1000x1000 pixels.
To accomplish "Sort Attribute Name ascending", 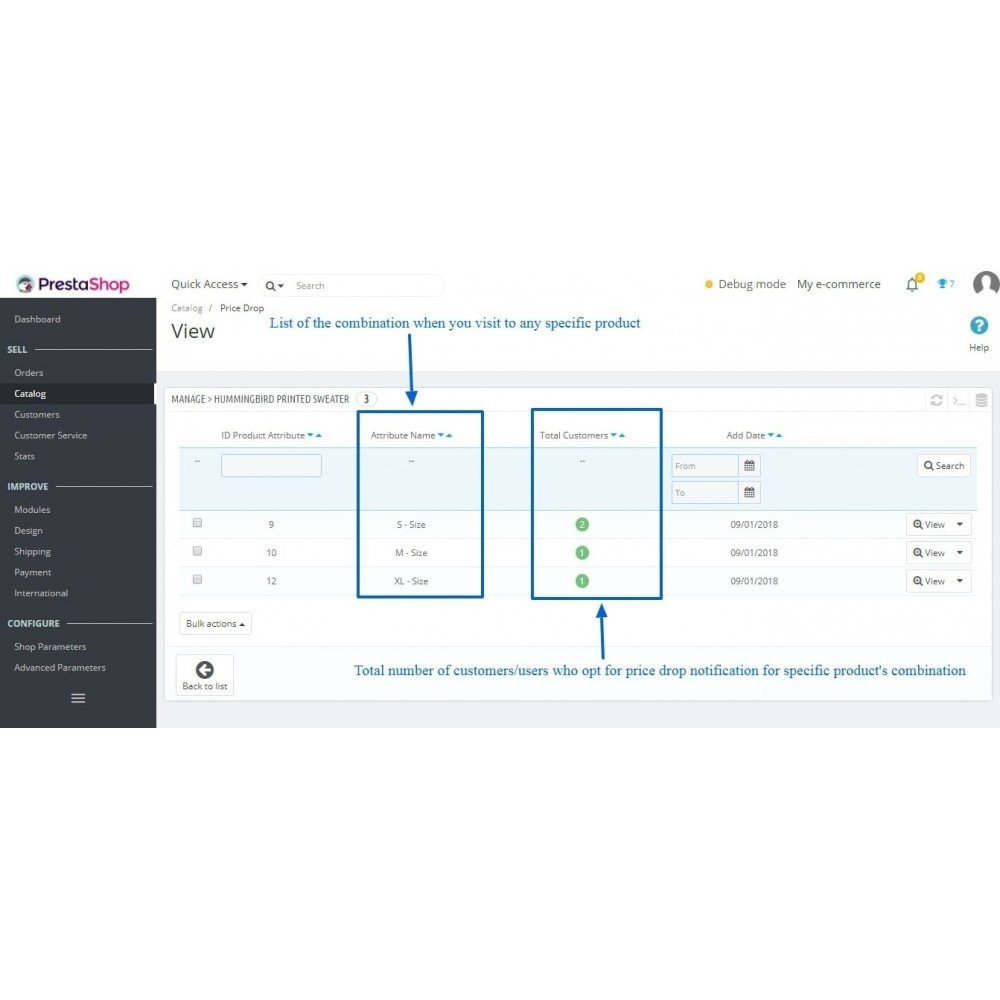I will click(x=449, y=435).
